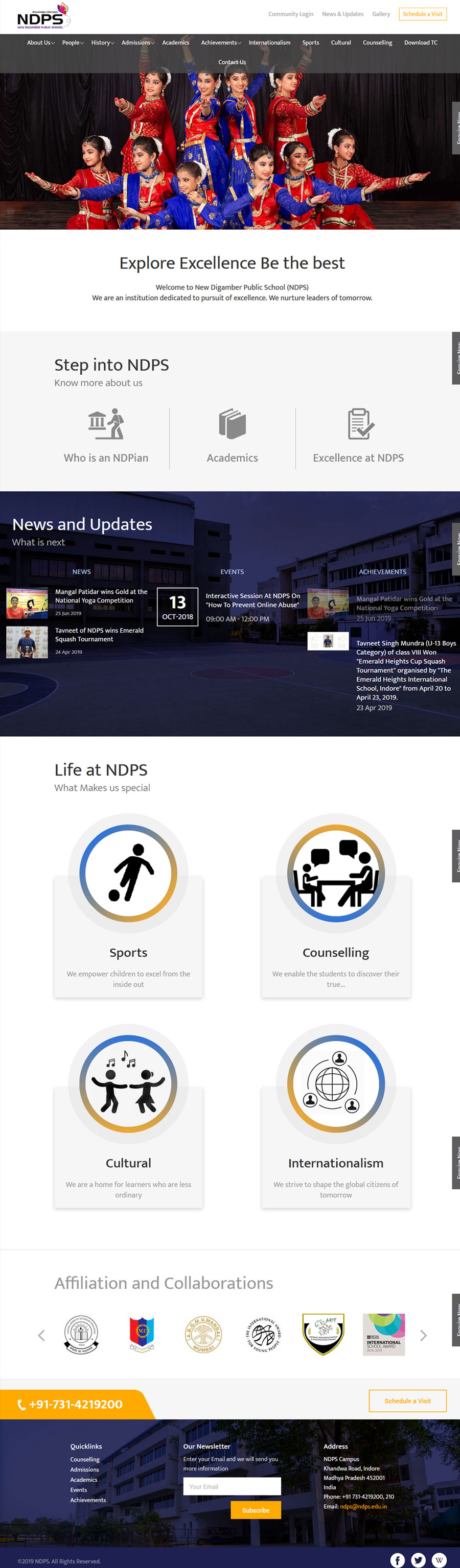Open the Who is an NDPian icon
Screen dimensions: 460x1568
[x=106, y=424]
